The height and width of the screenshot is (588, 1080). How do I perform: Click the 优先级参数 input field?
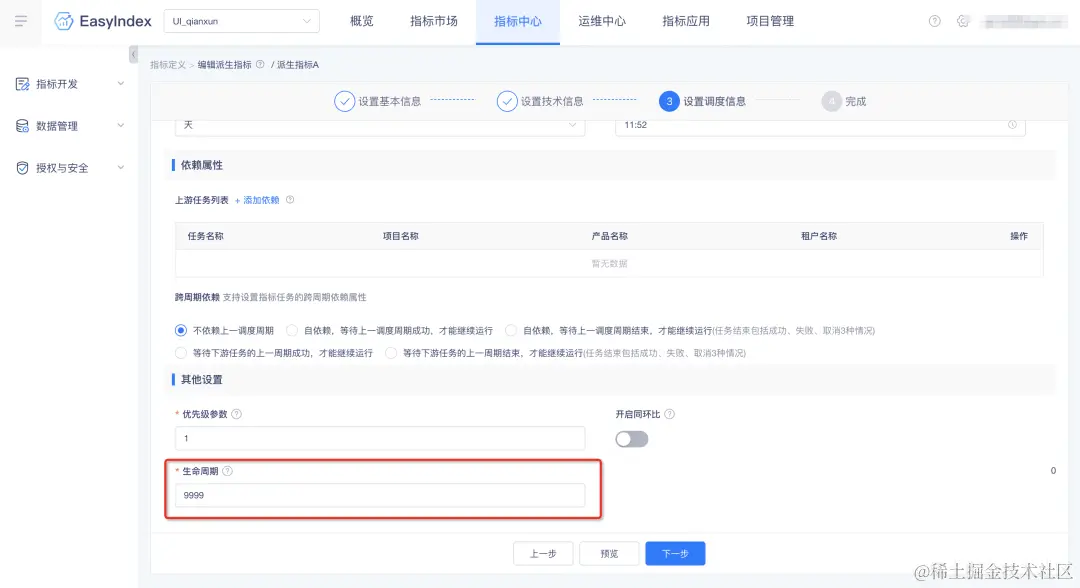(380, 438)
